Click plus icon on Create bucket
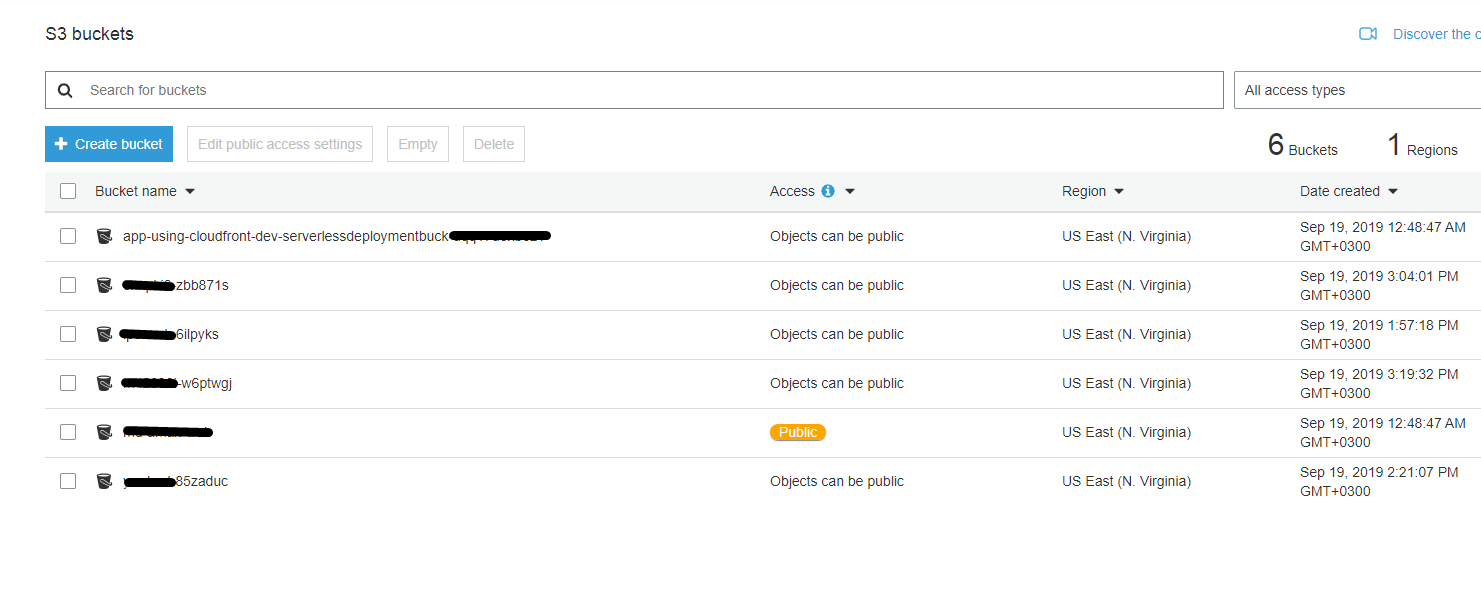 coord(61,144)
